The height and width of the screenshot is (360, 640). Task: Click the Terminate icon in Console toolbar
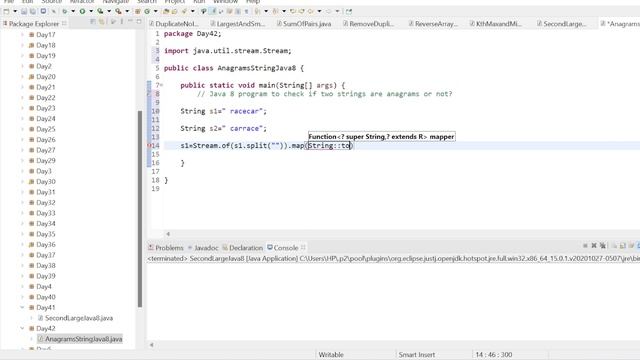585,245
